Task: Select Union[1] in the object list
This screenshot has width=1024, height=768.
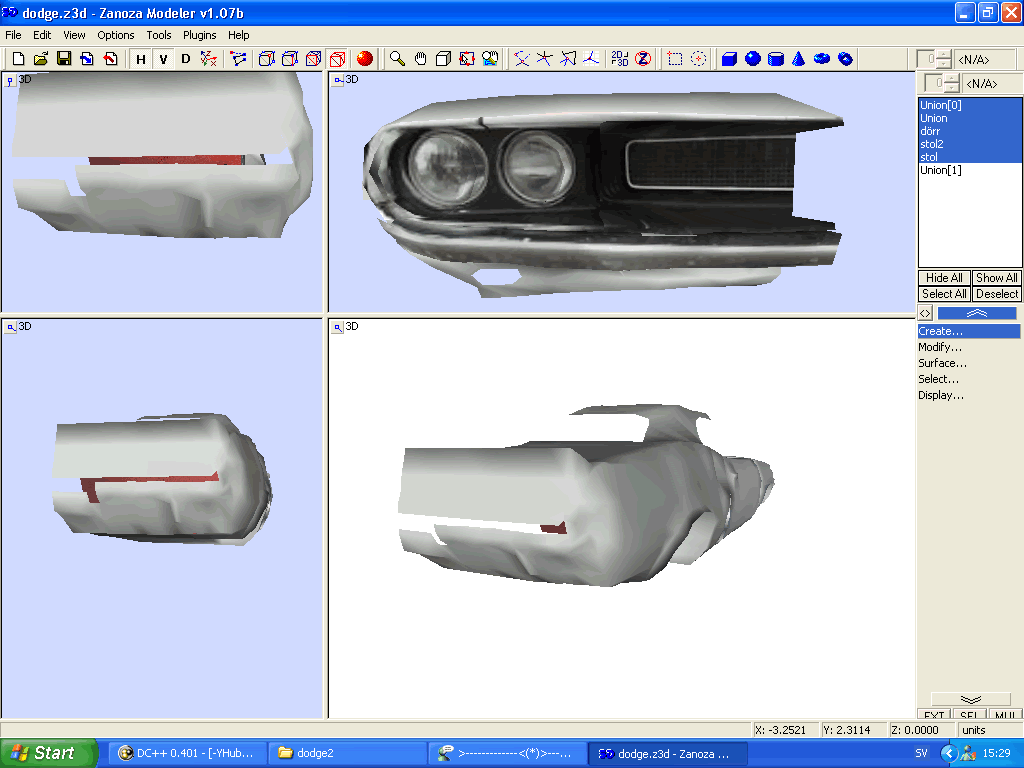Action: click(940, 170)
